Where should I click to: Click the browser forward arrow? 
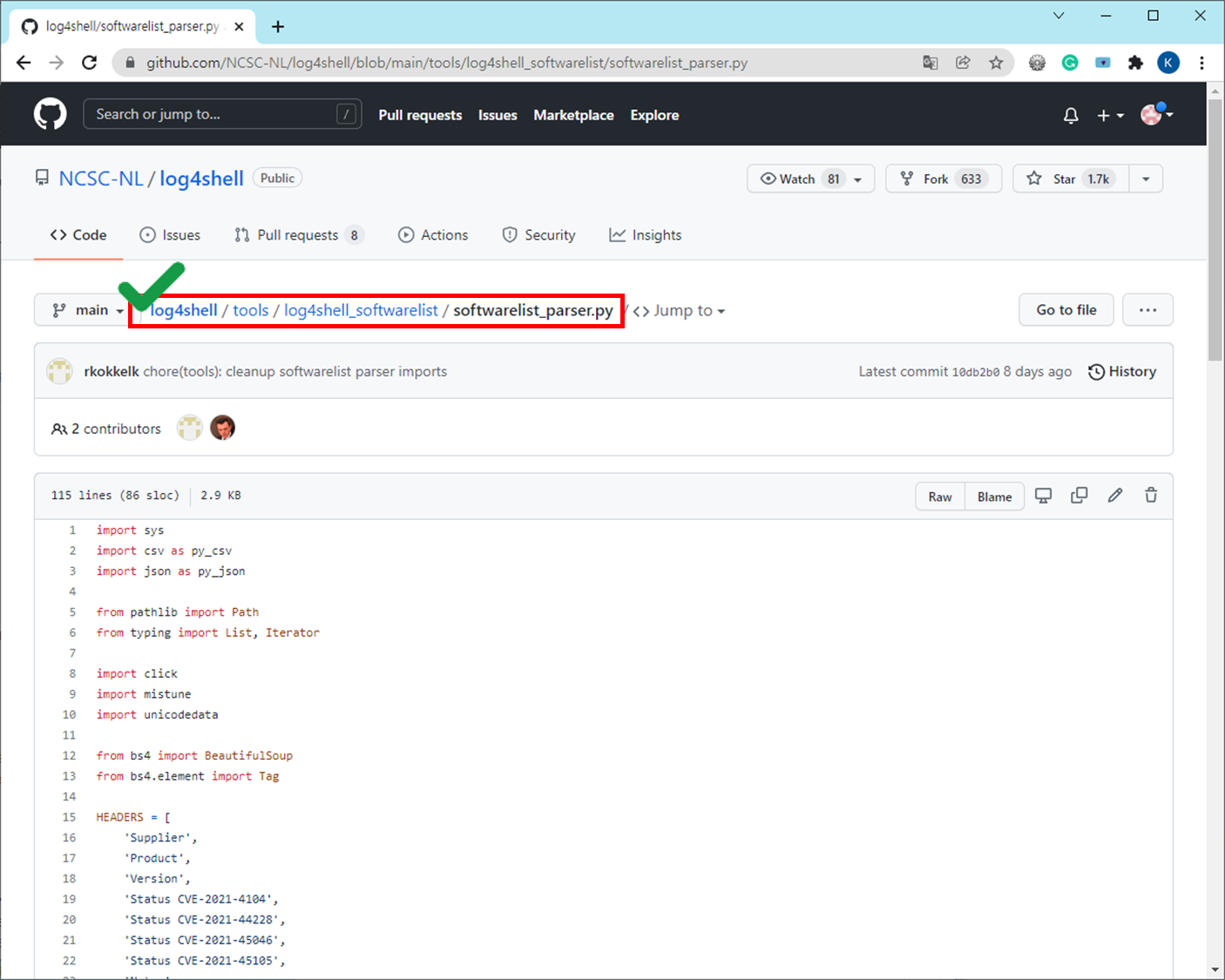57,63
